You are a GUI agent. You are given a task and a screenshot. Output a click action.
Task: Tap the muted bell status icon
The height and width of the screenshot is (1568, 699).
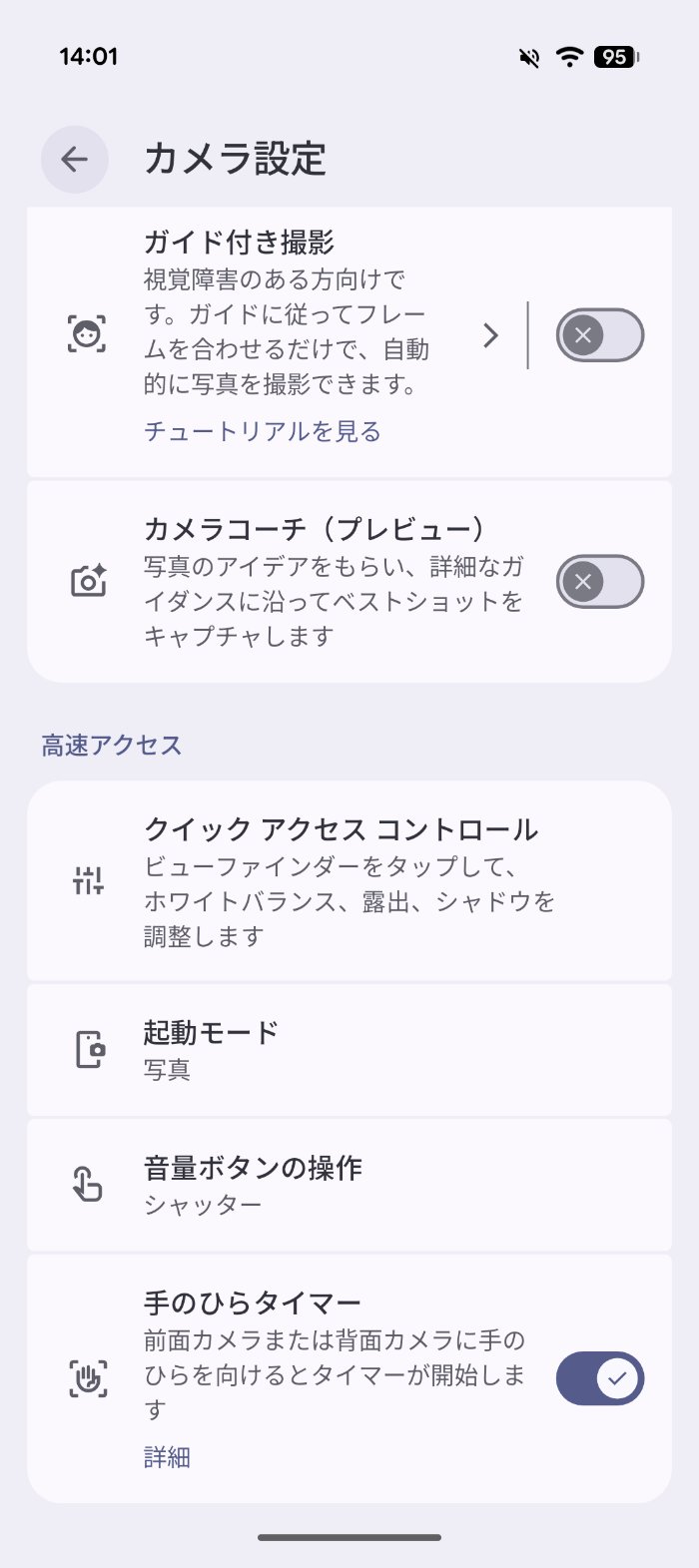[x=529, y=58]
